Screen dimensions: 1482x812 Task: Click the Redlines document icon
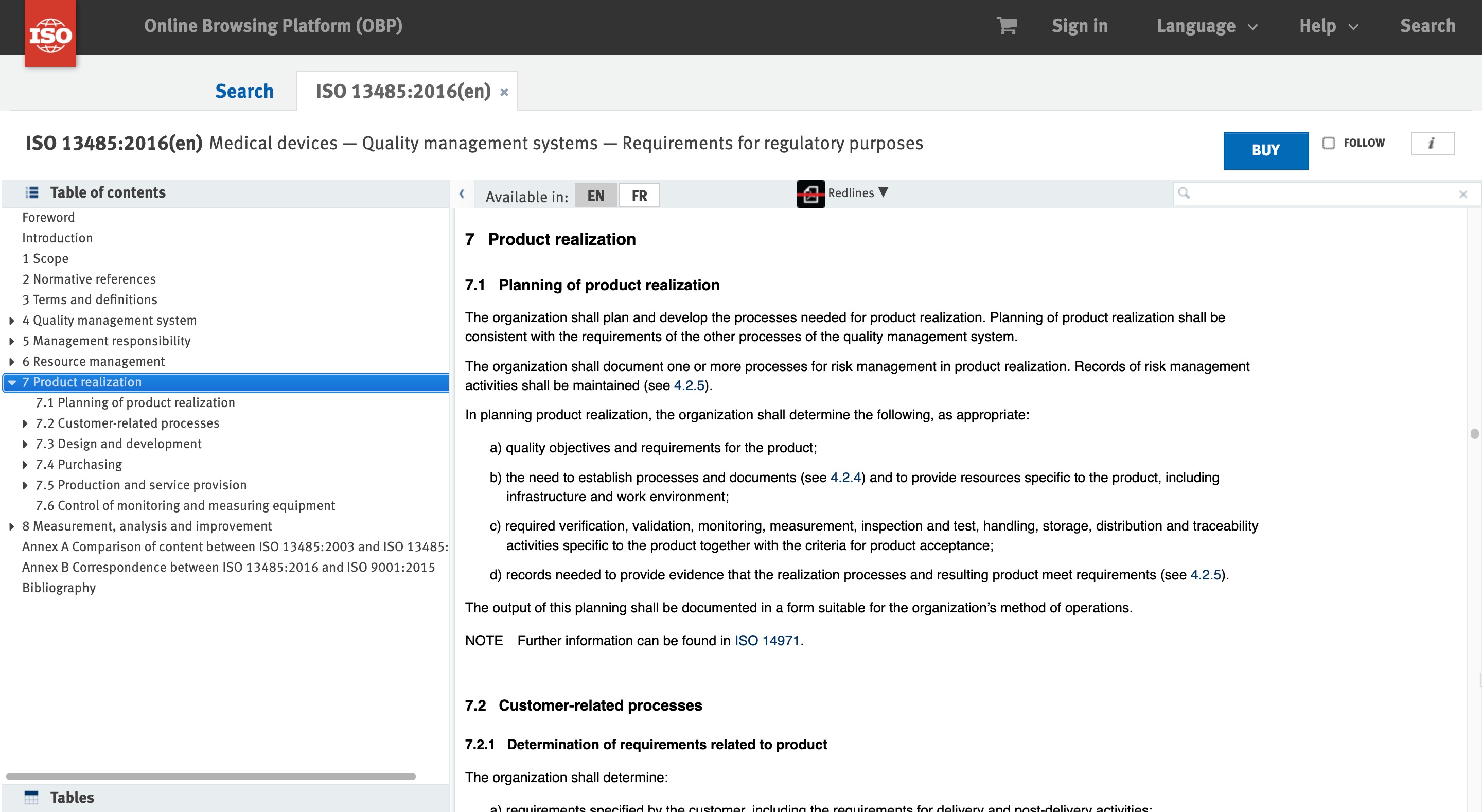[810, 194]
